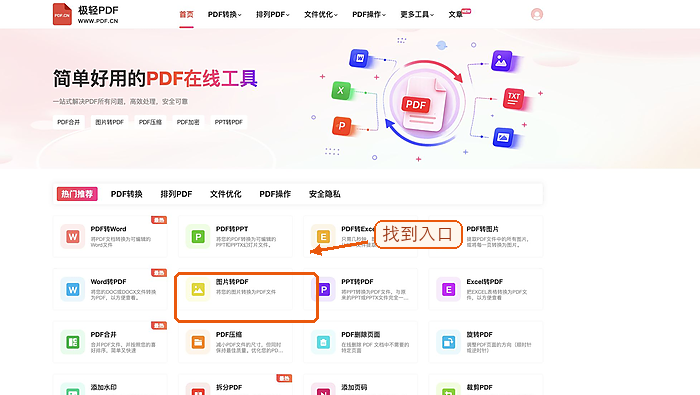This screenshot has width=700, height=395.
Task: Click the 旋转PDF blue icon
Action: coord(448,342)
